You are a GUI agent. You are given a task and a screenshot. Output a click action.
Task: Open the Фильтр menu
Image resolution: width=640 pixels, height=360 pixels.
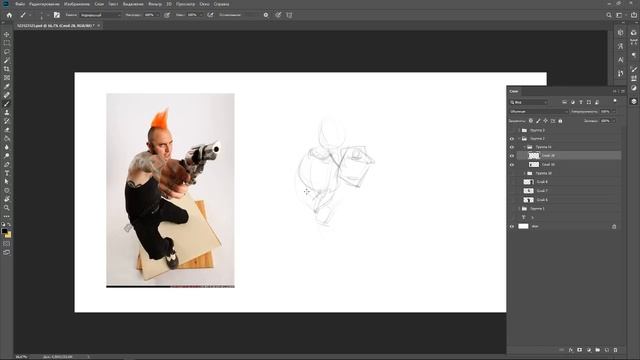(155, 4)
